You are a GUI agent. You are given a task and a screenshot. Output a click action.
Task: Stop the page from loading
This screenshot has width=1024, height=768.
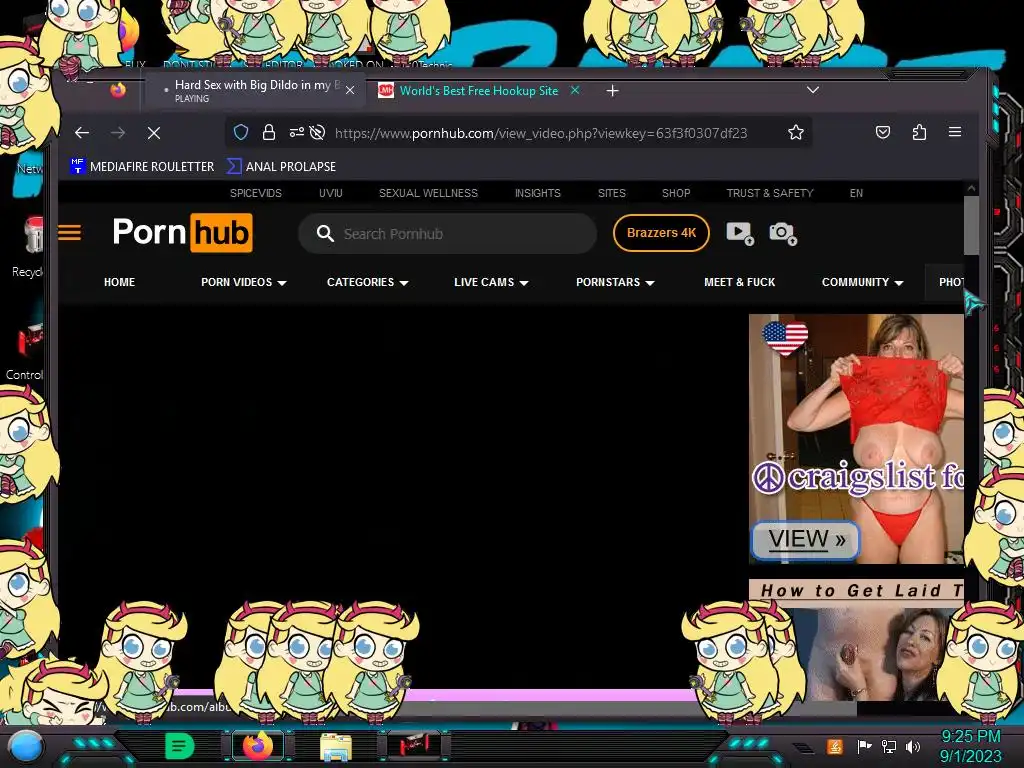154,133
